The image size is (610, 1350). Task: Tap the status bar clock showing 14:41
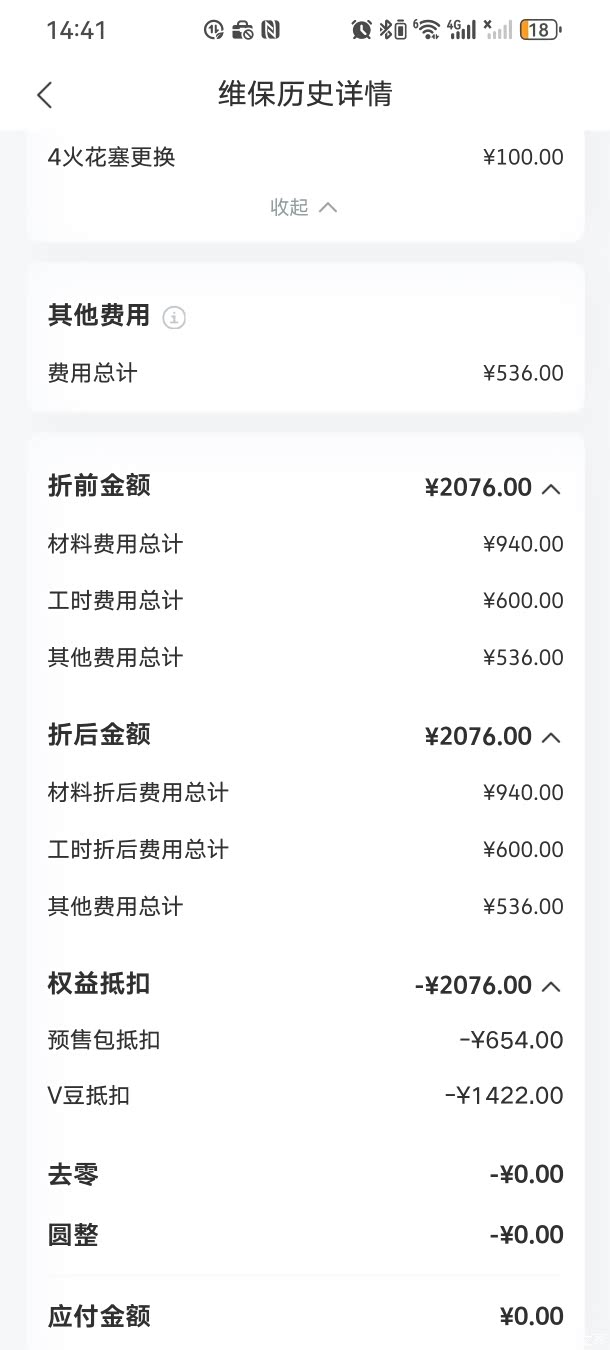[76, 30]
